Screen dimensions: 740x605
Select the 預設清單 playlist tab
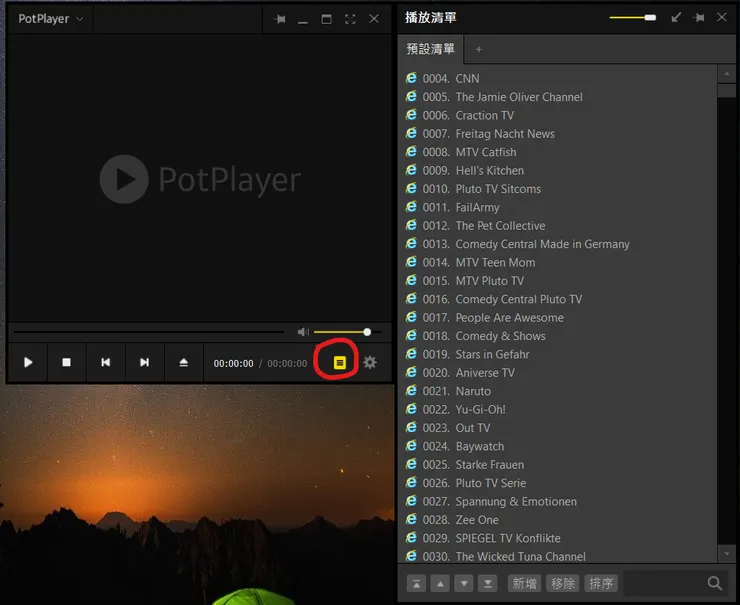click(430, 49)
